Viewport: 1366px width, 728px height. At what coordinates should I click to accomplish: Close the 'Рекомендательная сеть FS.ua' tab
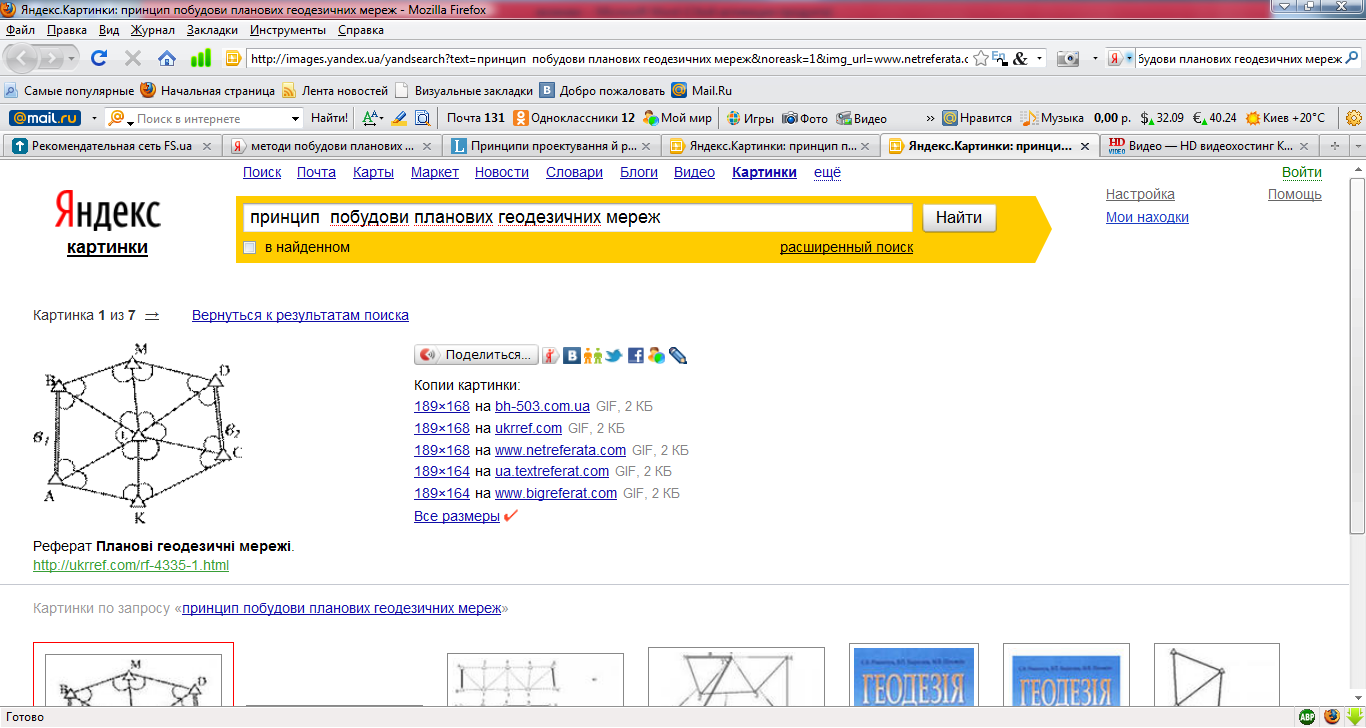[x=207, y=145]
